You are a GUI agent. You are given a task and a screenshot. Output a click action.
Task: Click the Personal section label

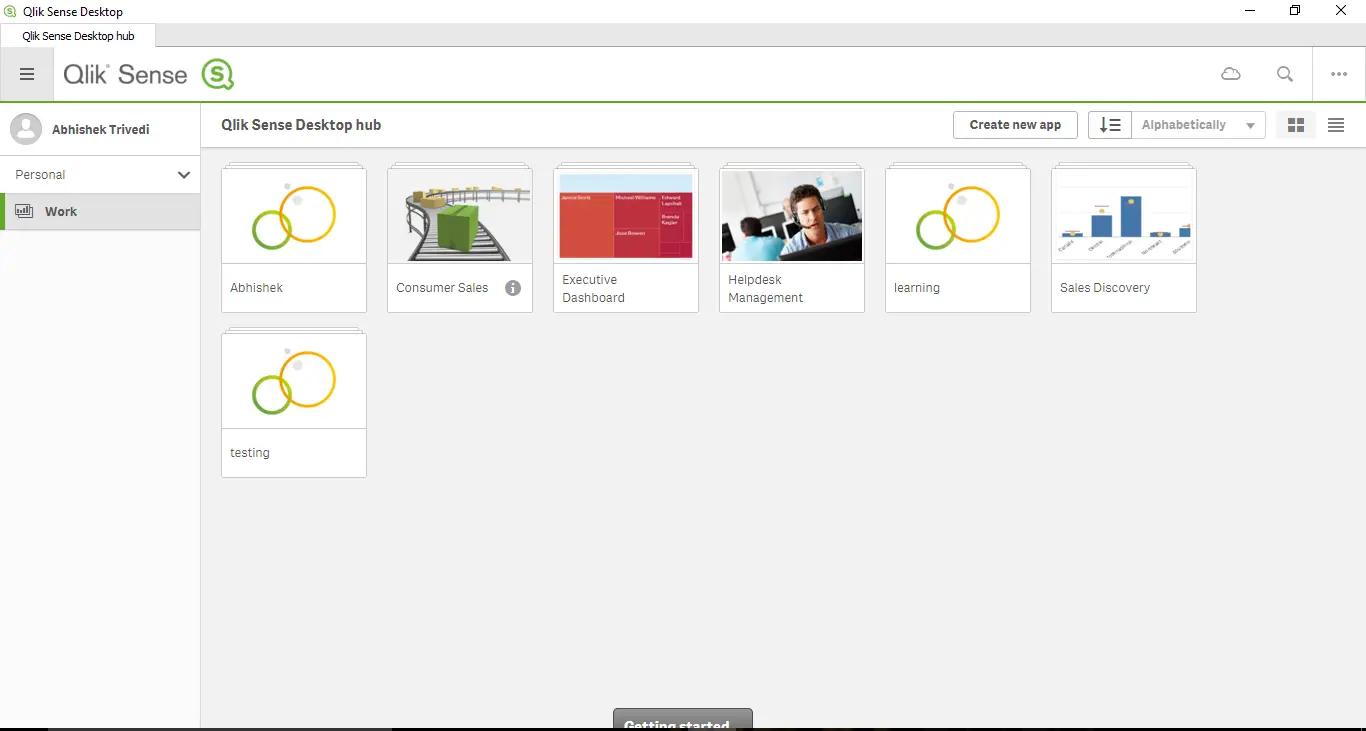[x=40, y=175]
